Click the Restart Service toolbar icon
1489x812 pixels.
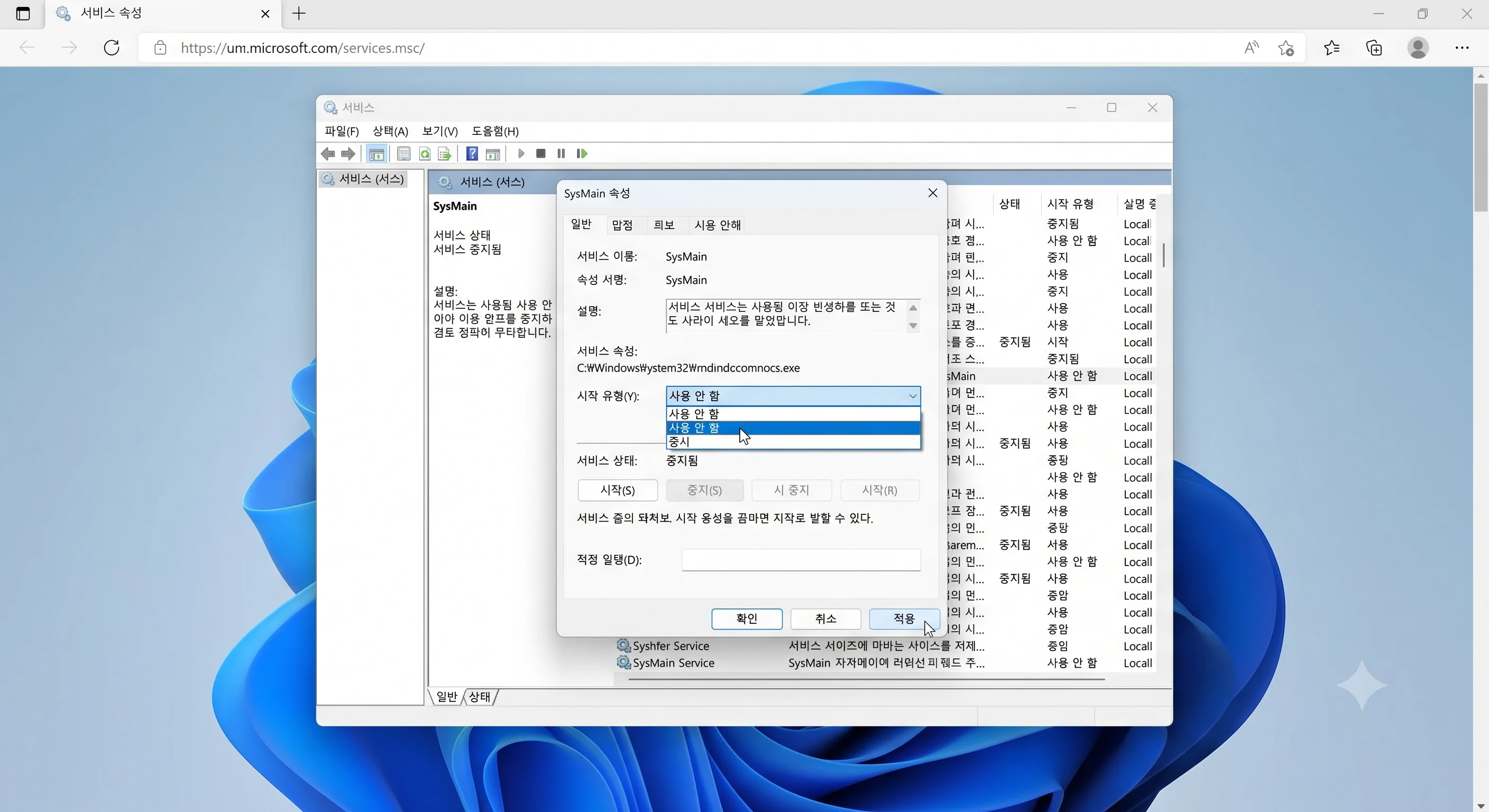[582, 154]
